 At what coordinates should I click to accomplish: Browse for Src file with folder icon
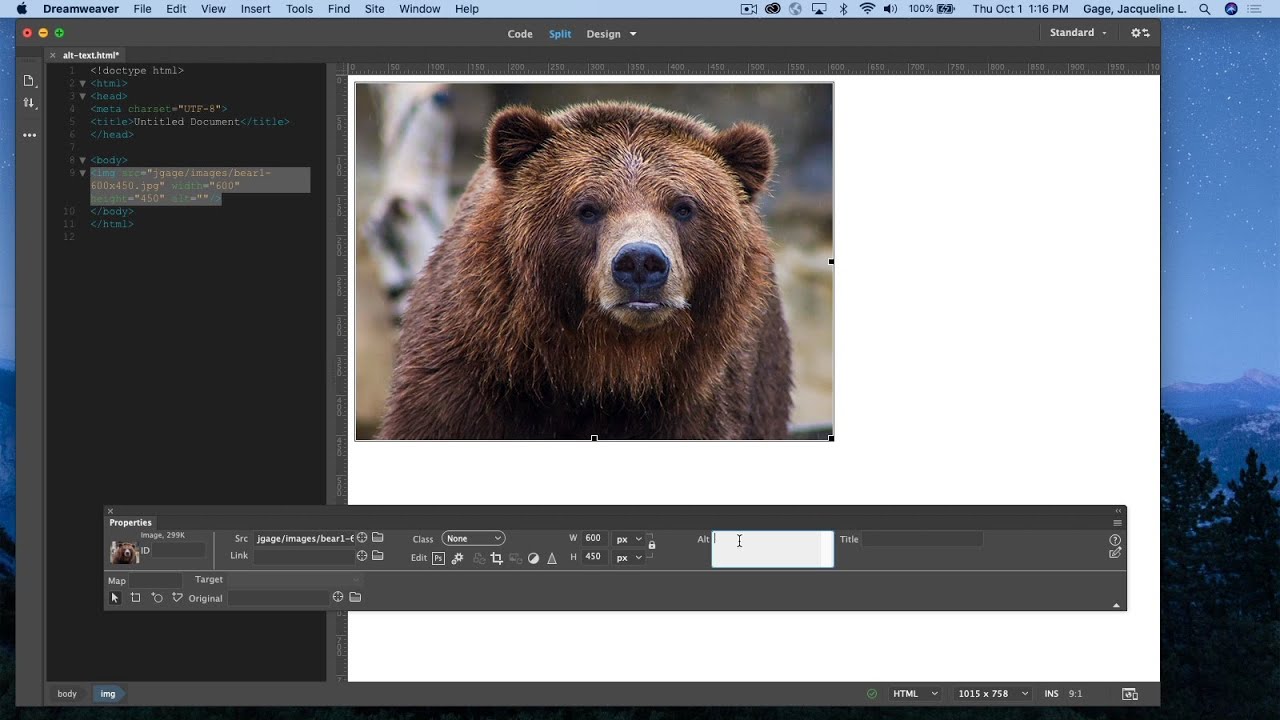coord(378,538)
